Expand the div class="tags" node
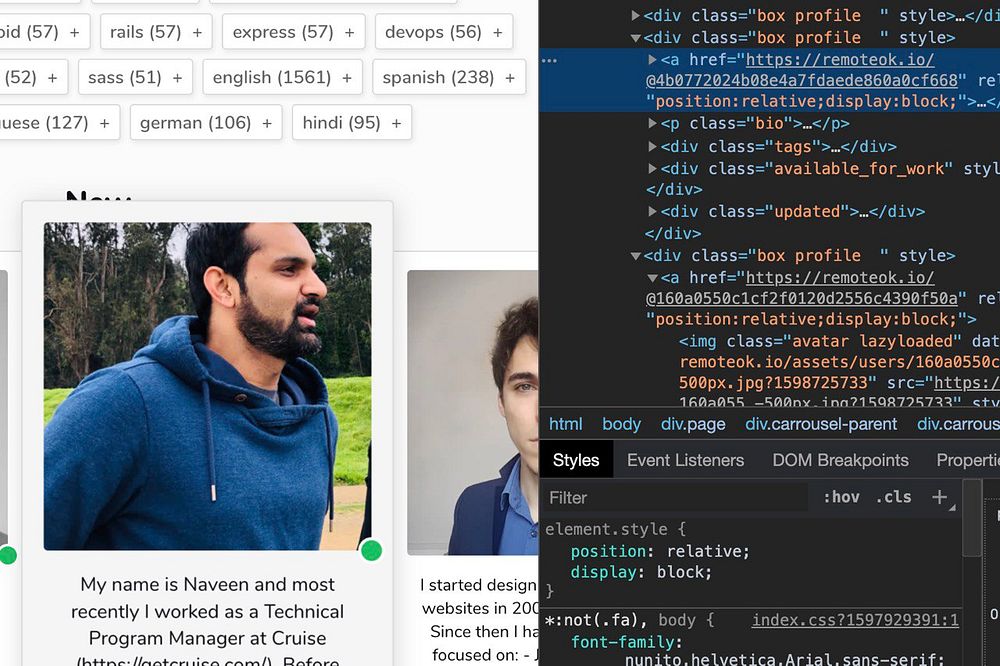1000x666 pixels. tap(652, 146)
